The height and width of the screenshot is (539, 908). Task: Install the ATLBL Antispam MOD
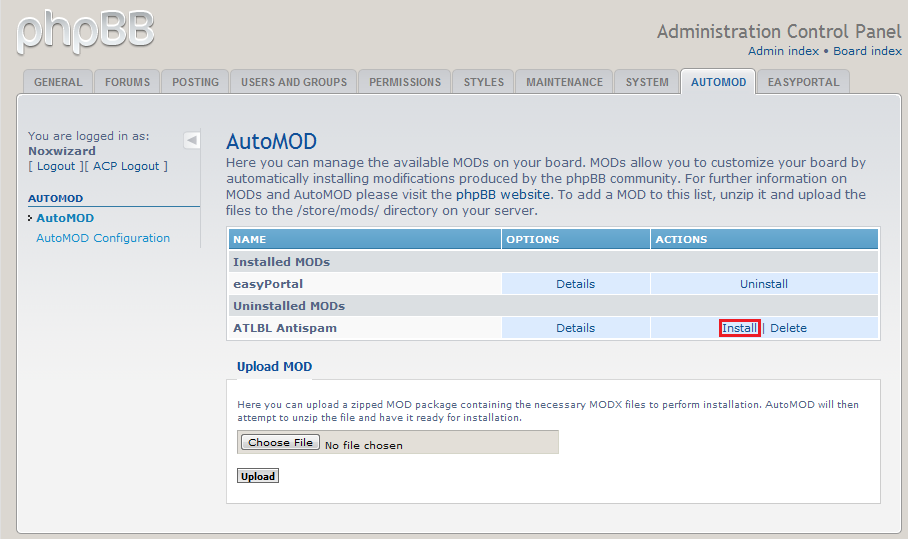(739, 328)
